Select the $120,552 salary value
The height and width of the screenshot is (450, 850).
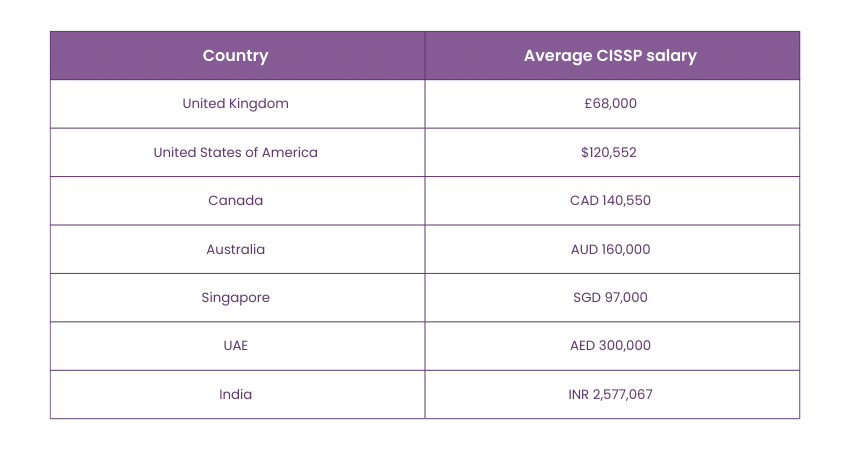point(610,152)
